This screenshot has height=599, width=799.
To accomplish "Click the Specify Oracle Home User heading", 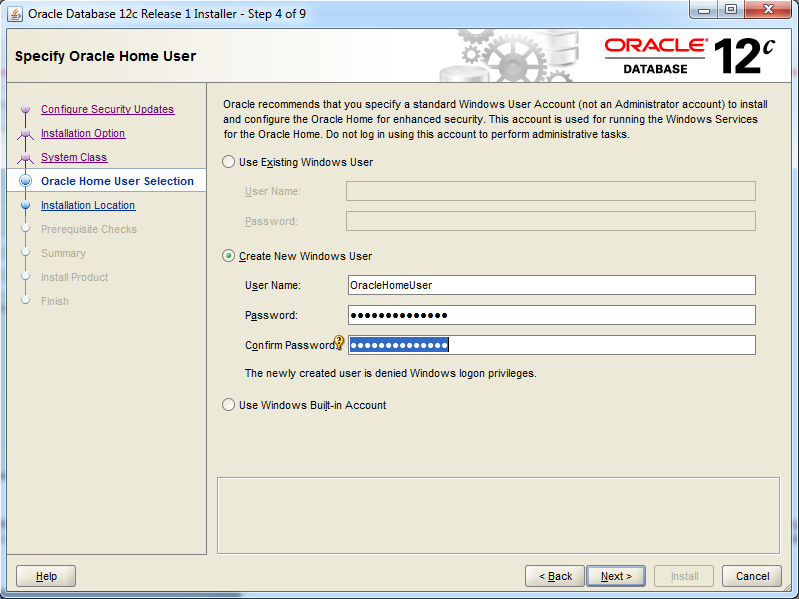I will (105, 56).
